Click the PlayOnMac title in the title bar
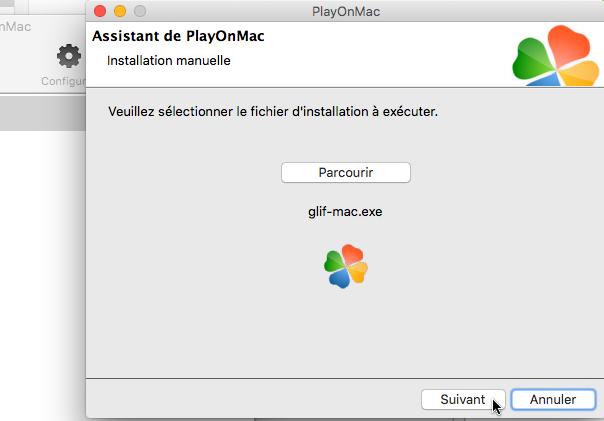The image size is (604, 421). [345, 12]
